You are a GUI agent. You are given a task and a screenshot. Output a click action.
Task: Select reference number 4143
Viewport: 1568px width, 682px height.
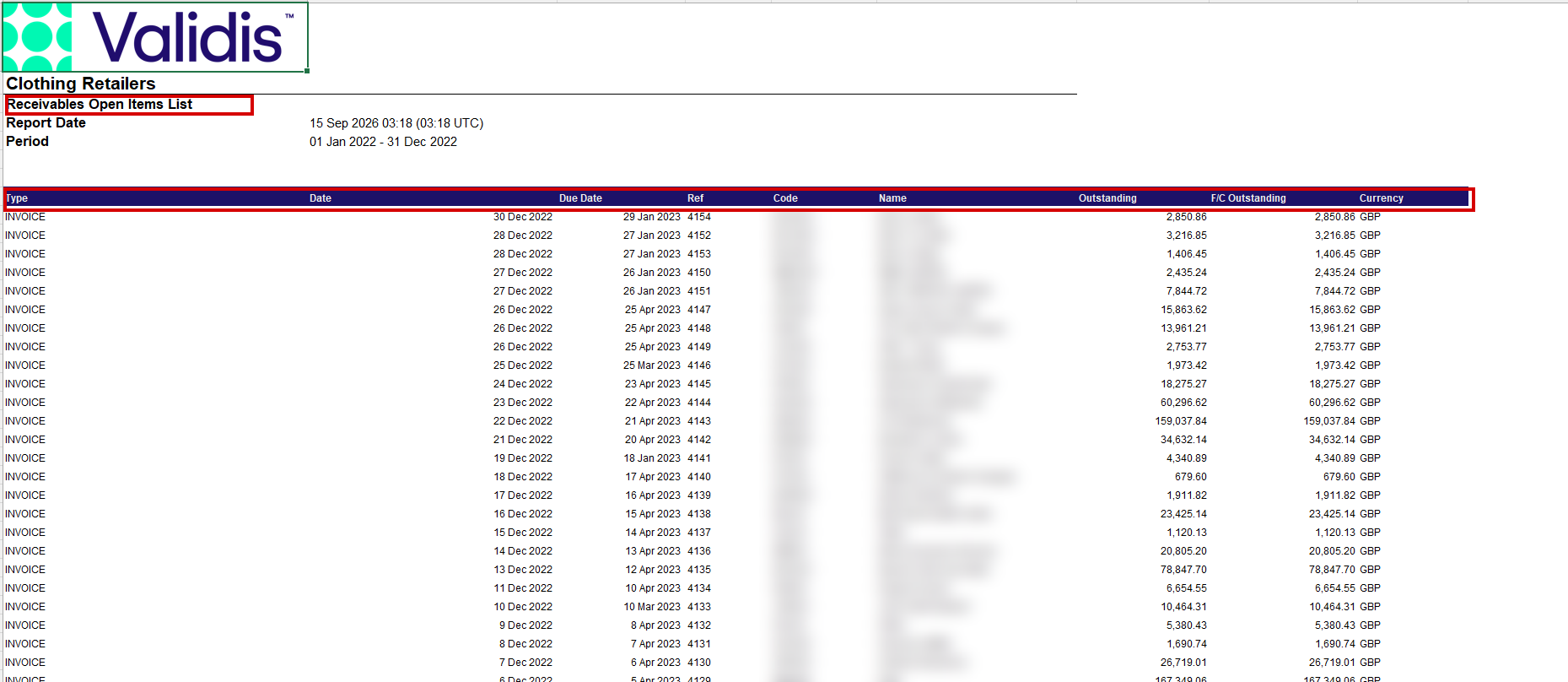tap(699, 421)
